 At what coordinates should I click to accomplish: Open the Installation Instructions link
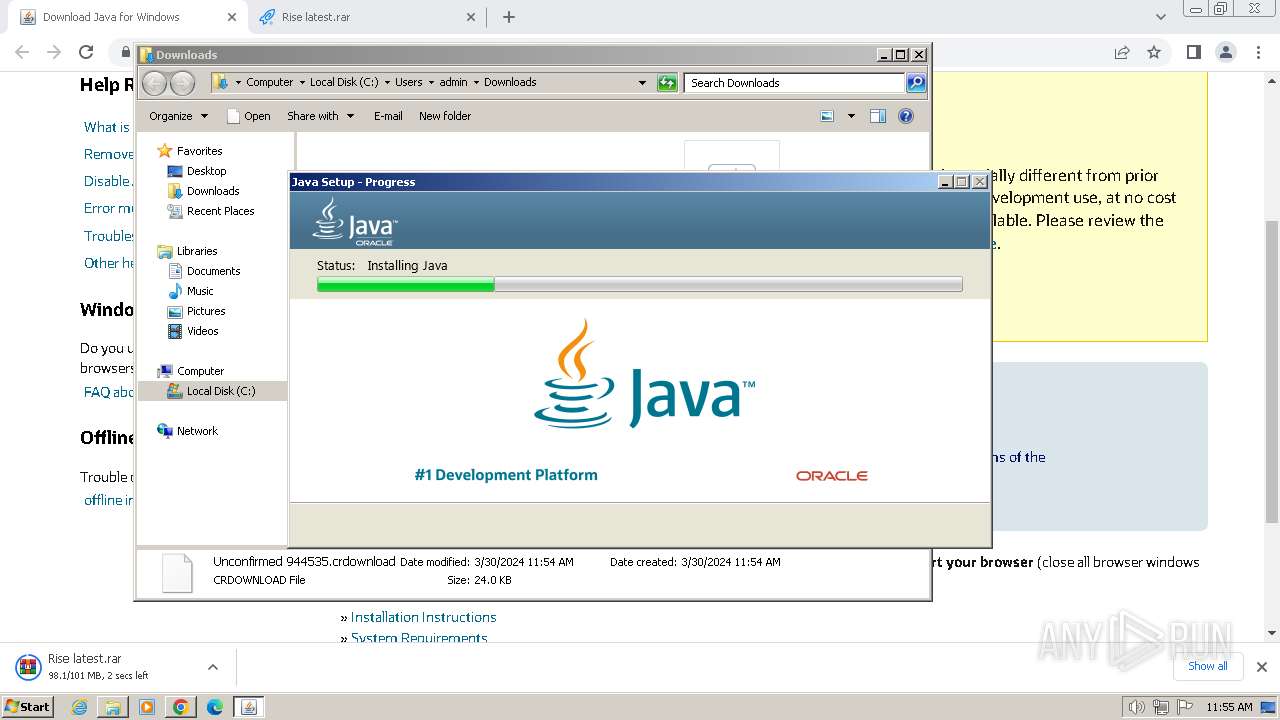[x=423, y=617]
